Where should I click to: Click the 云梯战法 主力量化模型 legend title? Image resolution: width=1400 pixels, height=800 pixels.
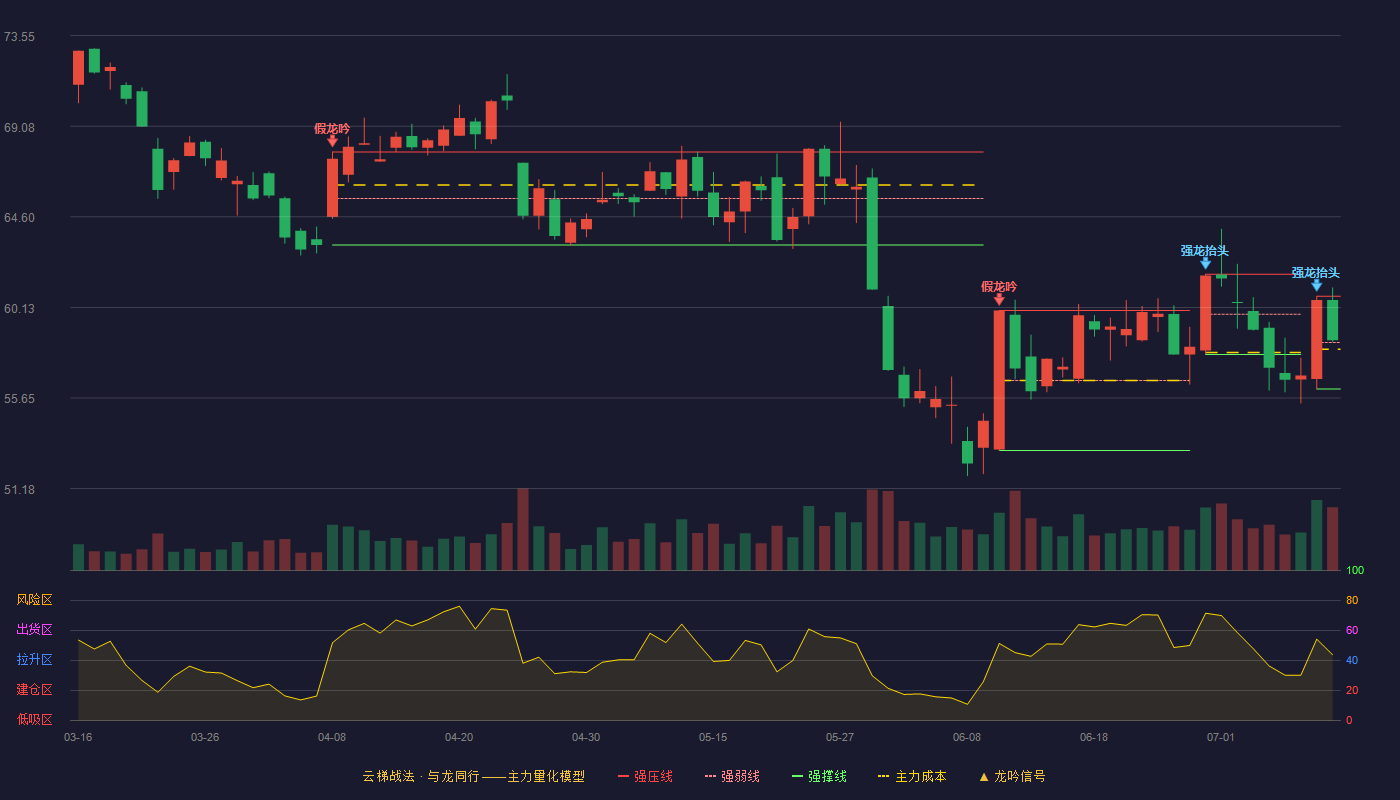tap(473, 776)
